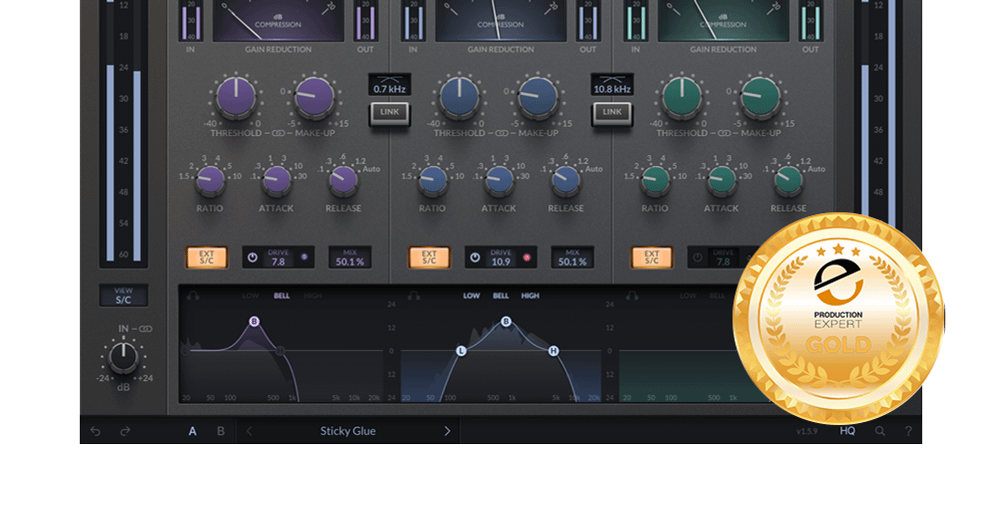The height and width of the screenshot is (524, 1000).
Task: Toggle EXT S/C on the blue band
Action: click(x=429, y=257)
